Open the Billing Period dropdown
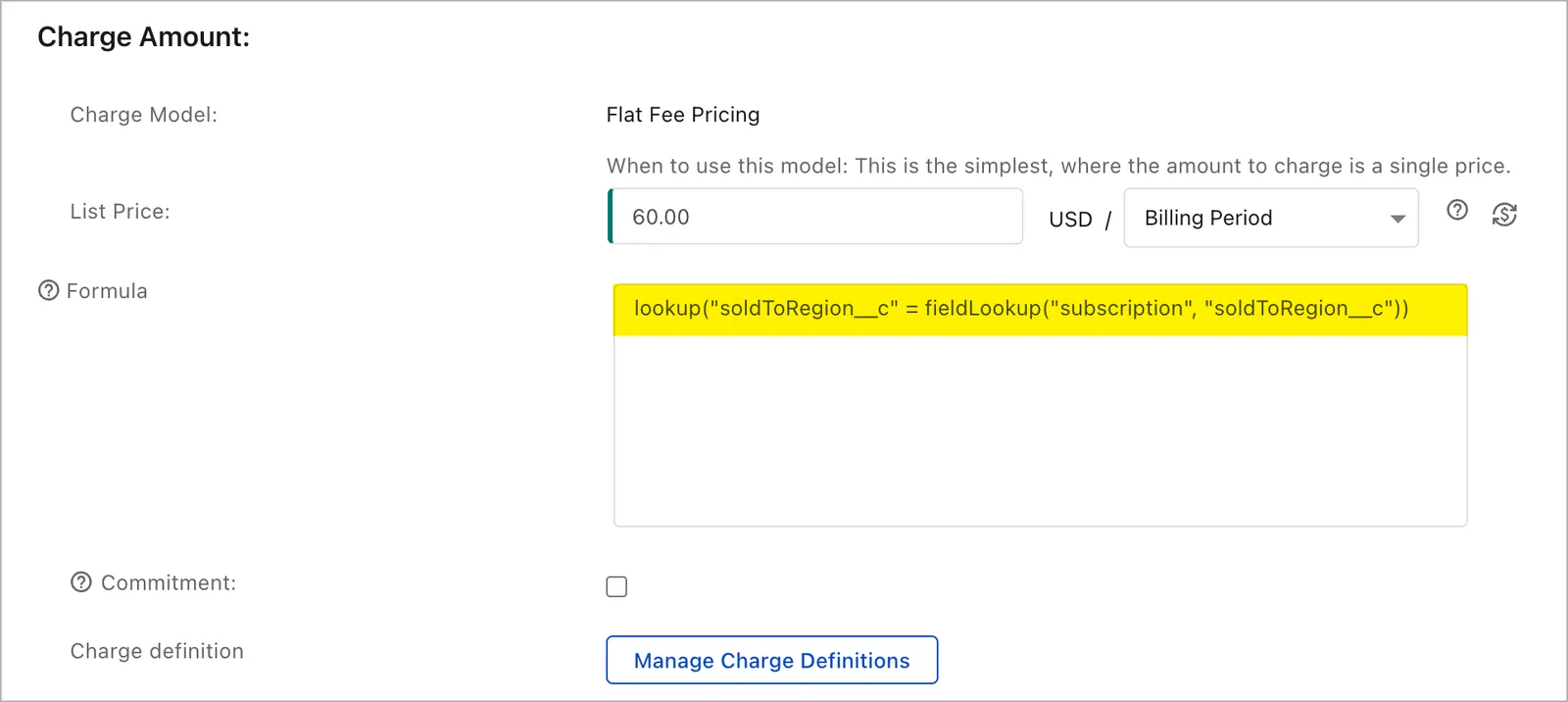 coord(1271,218)
